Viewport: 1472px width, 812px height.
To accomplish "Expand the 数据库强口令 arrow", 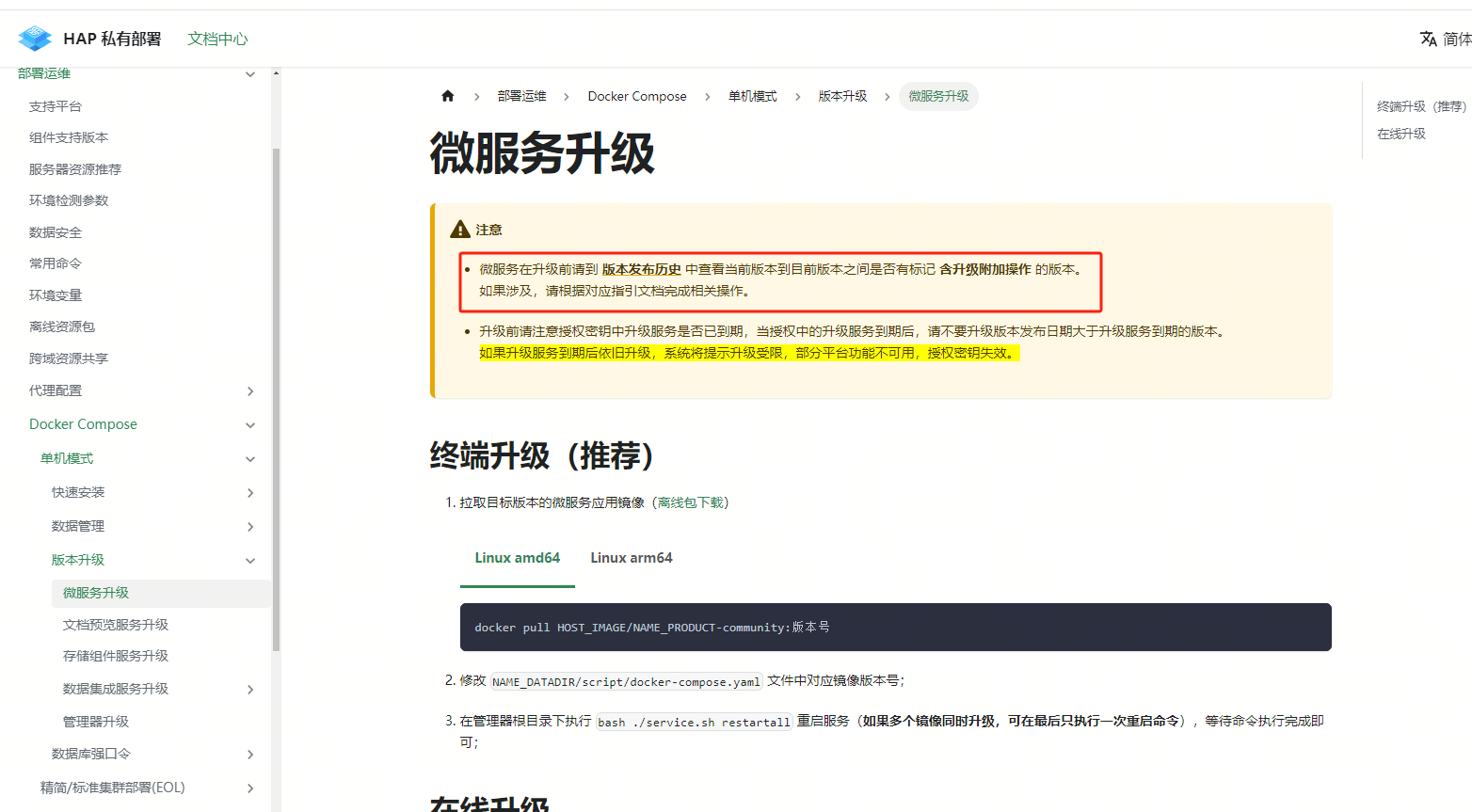I will pos(250,755).
